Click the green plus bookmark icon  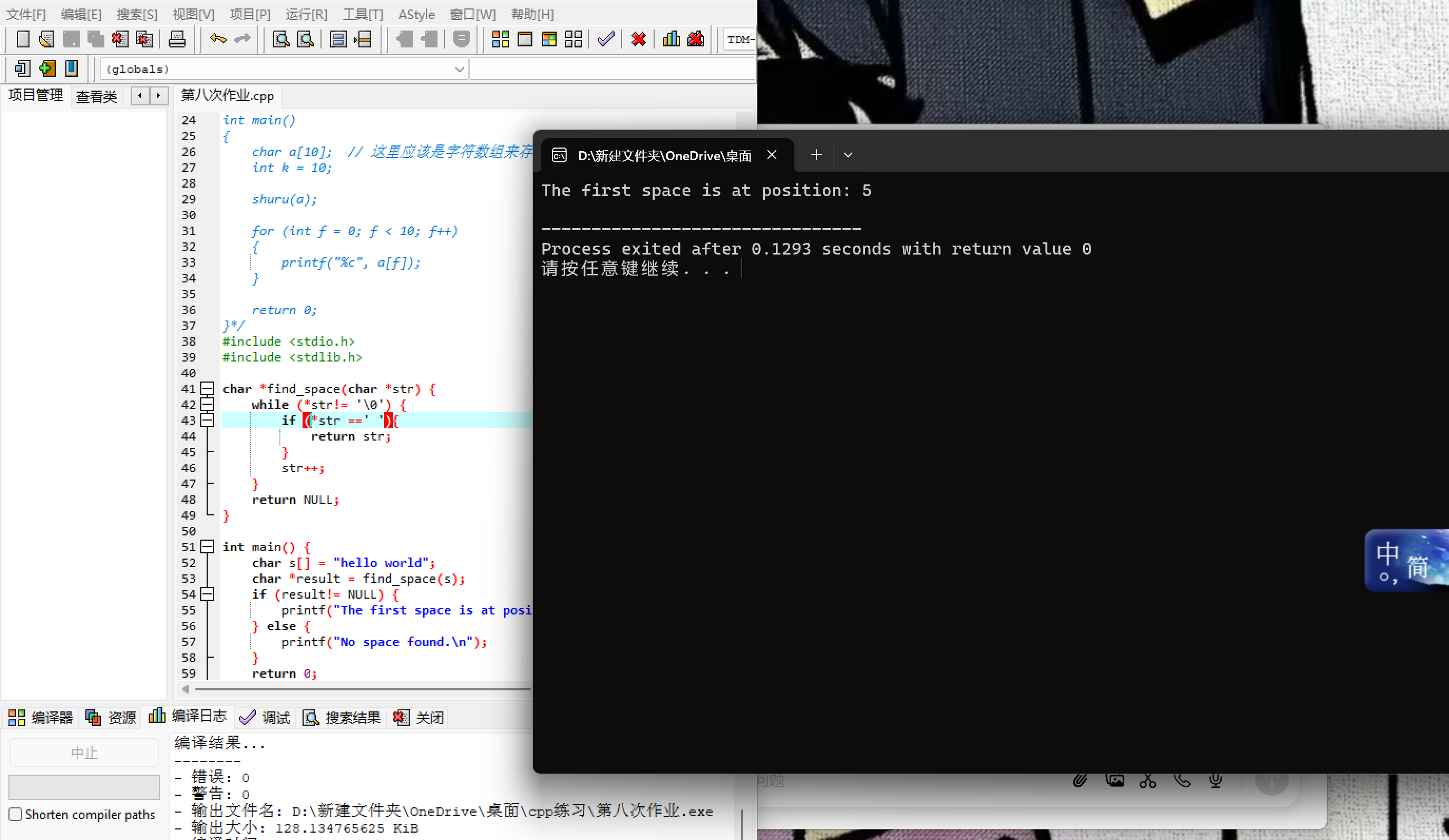[x=46, y=69]
